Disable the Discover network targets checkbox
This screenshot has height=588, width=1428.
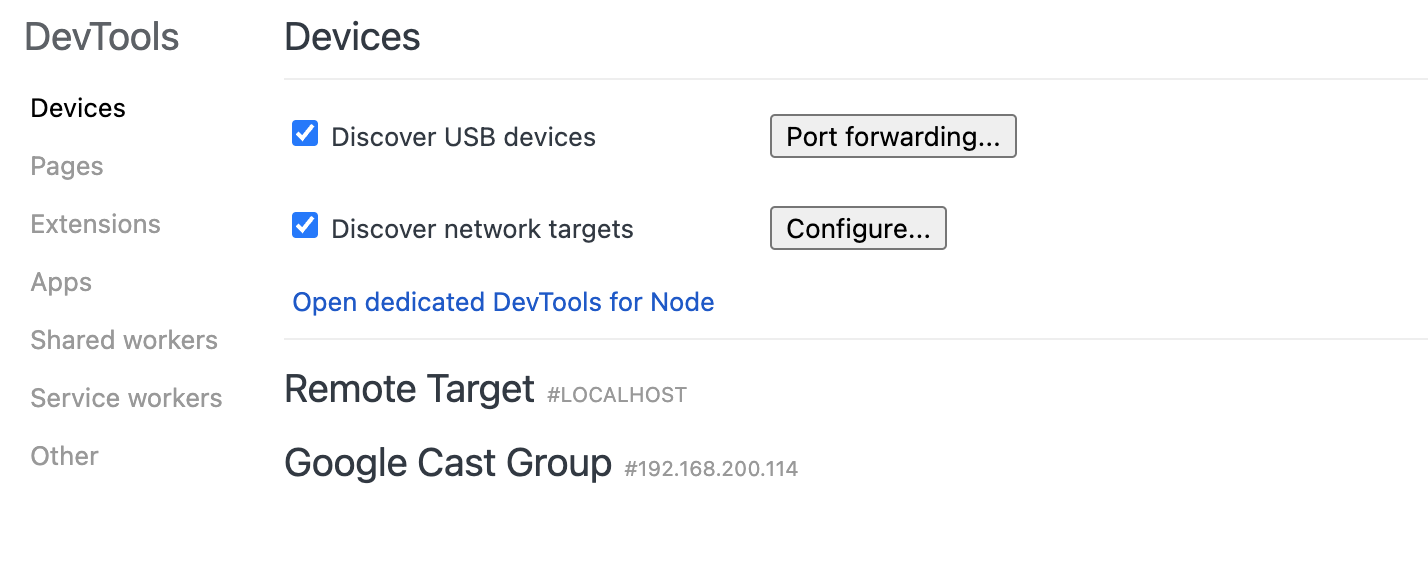coord(305,226)
